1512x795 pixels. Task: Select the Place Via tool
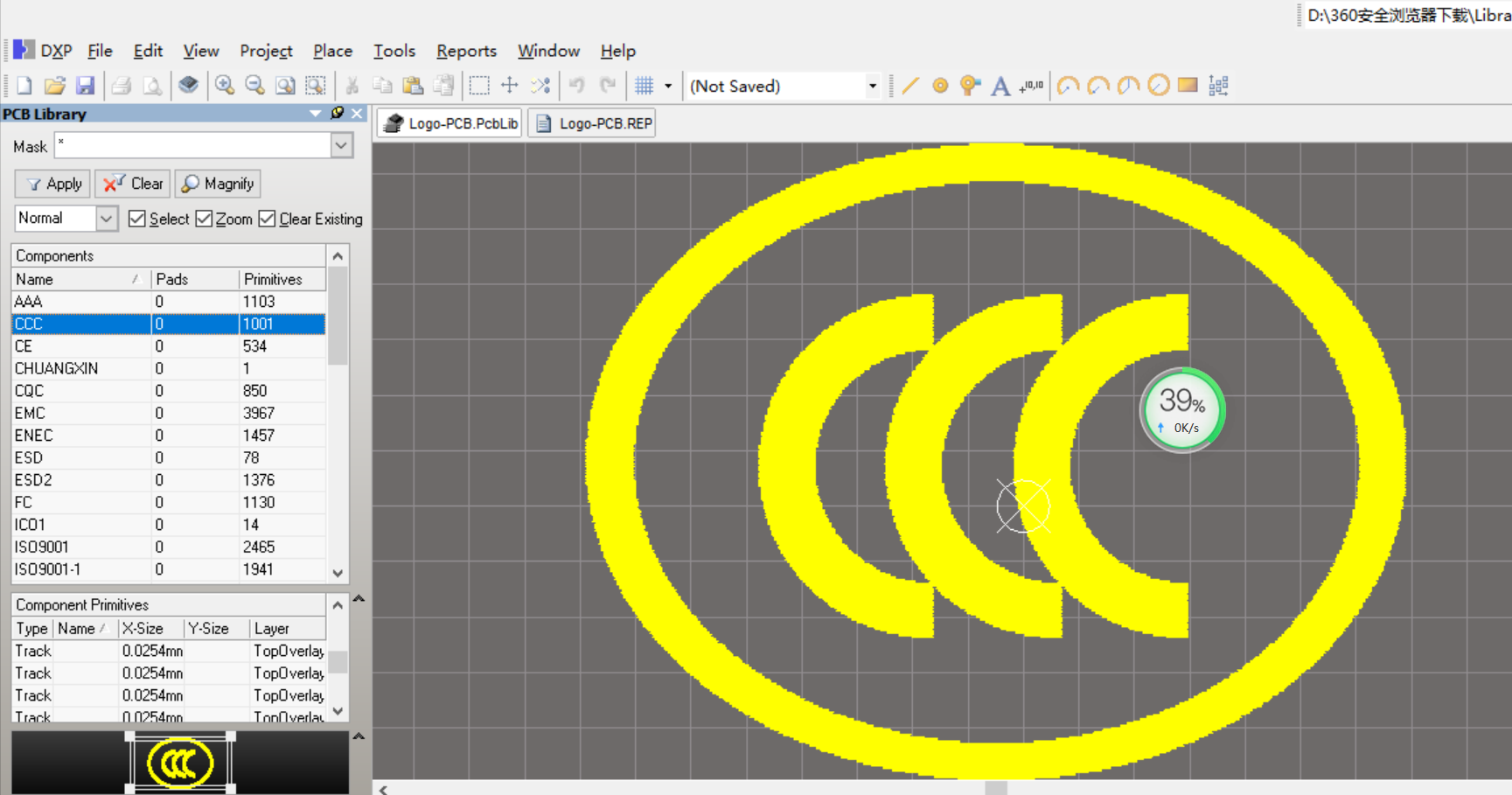point(970,86)
